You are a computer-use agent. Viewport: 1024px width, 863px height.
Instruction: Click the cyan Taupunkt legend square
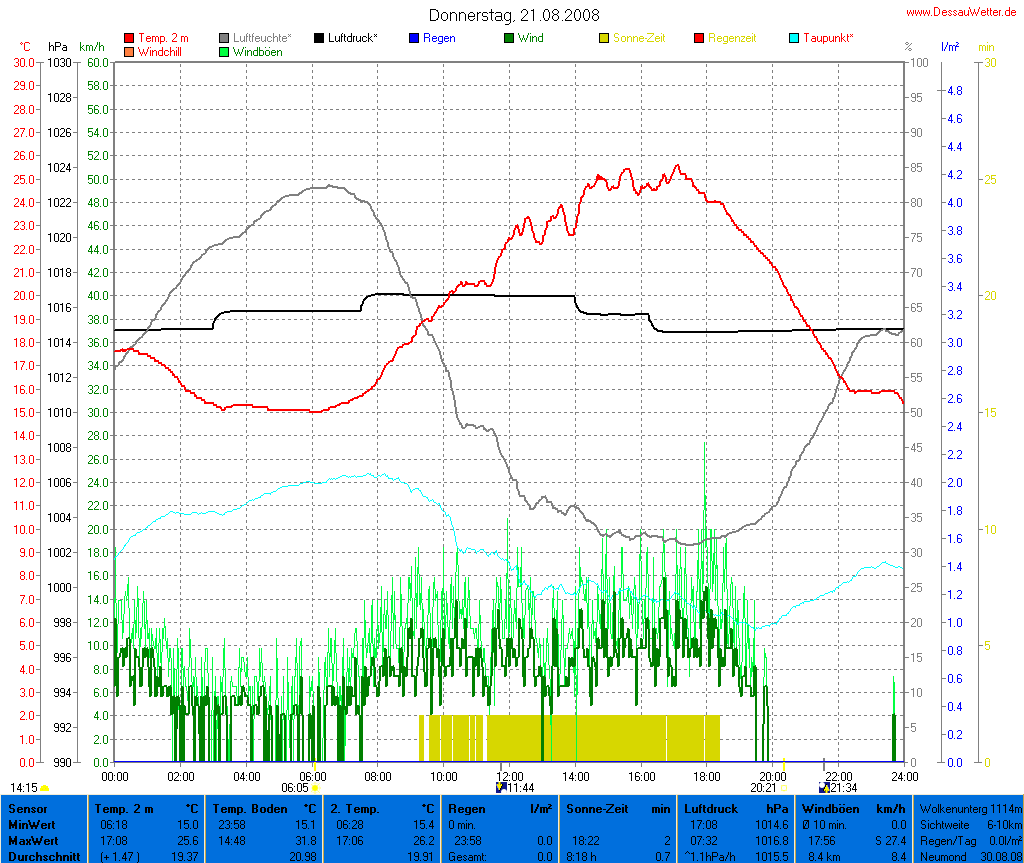tap(795, 38)
